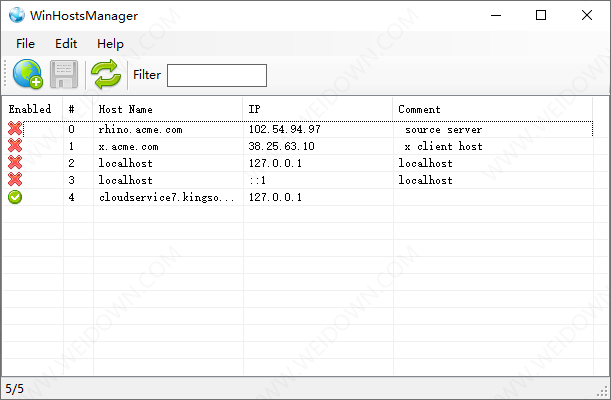This screenshot has width=611, height=400.
Task: Toggle enabled status for x.acme.com
Action: click(15, 146)
